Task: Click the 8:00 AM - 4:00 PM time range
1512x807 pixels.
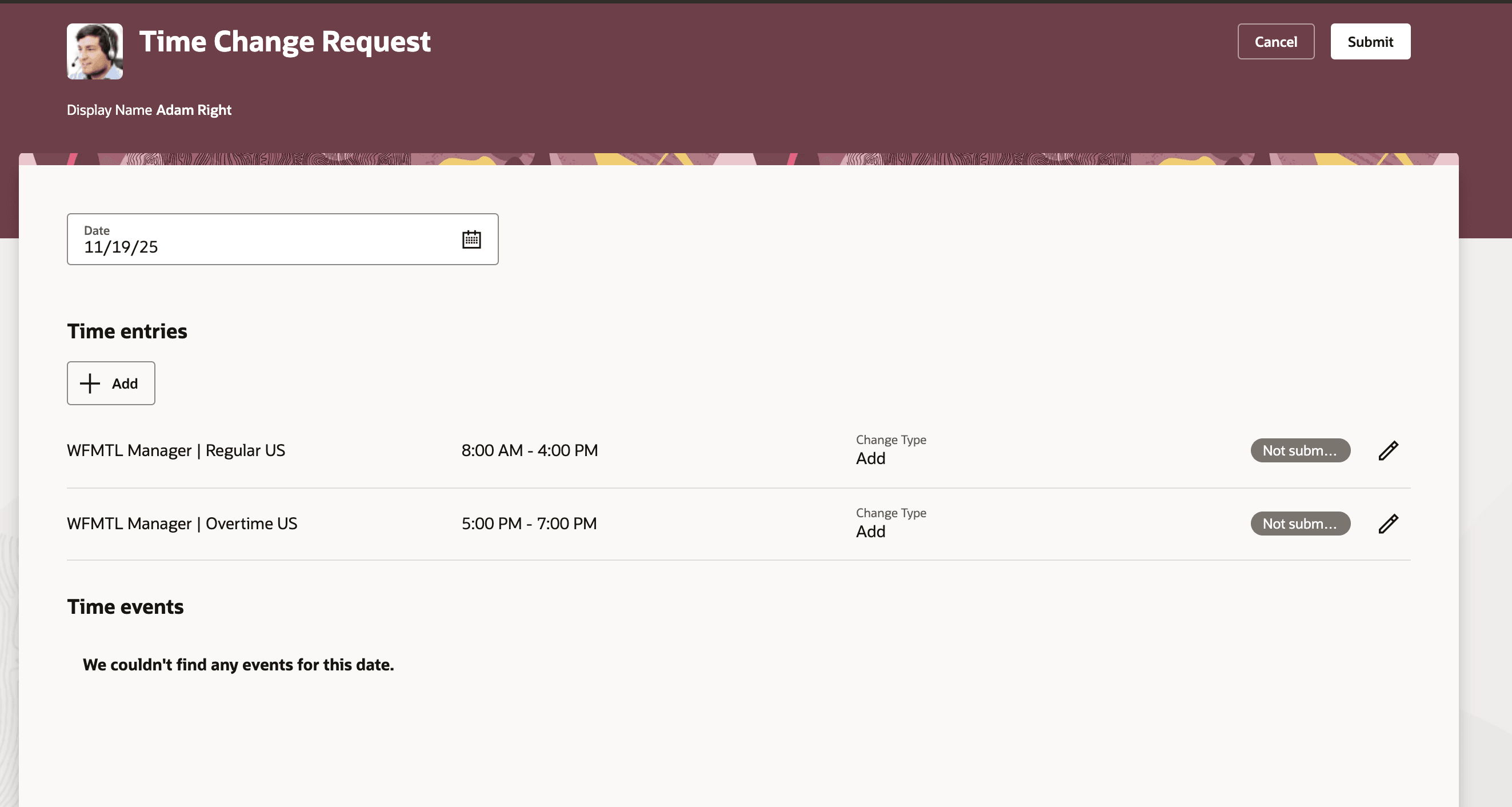Action: tap(530, 450)
